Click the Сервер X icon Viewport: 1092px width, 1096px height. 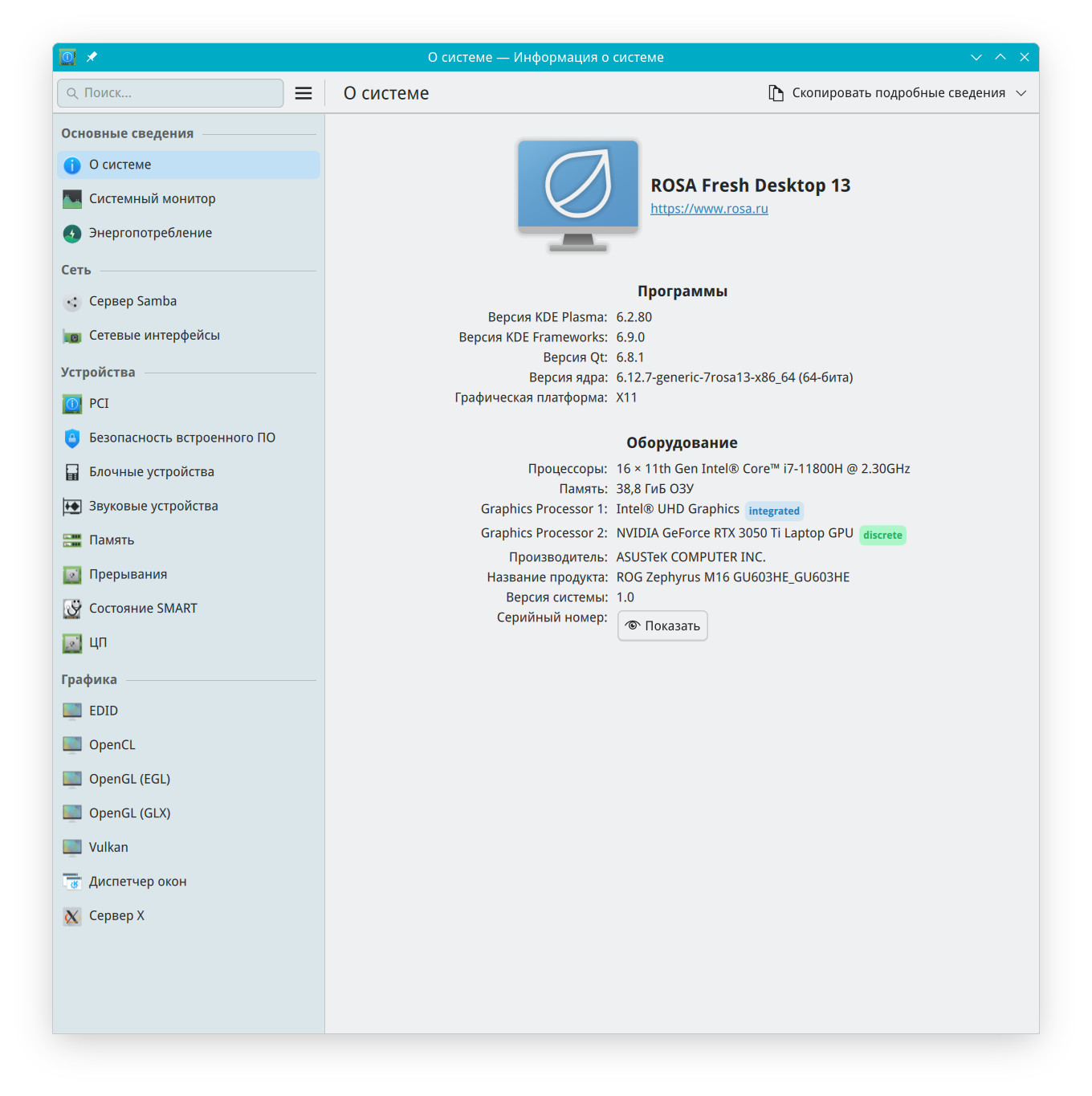pos(72,916)
